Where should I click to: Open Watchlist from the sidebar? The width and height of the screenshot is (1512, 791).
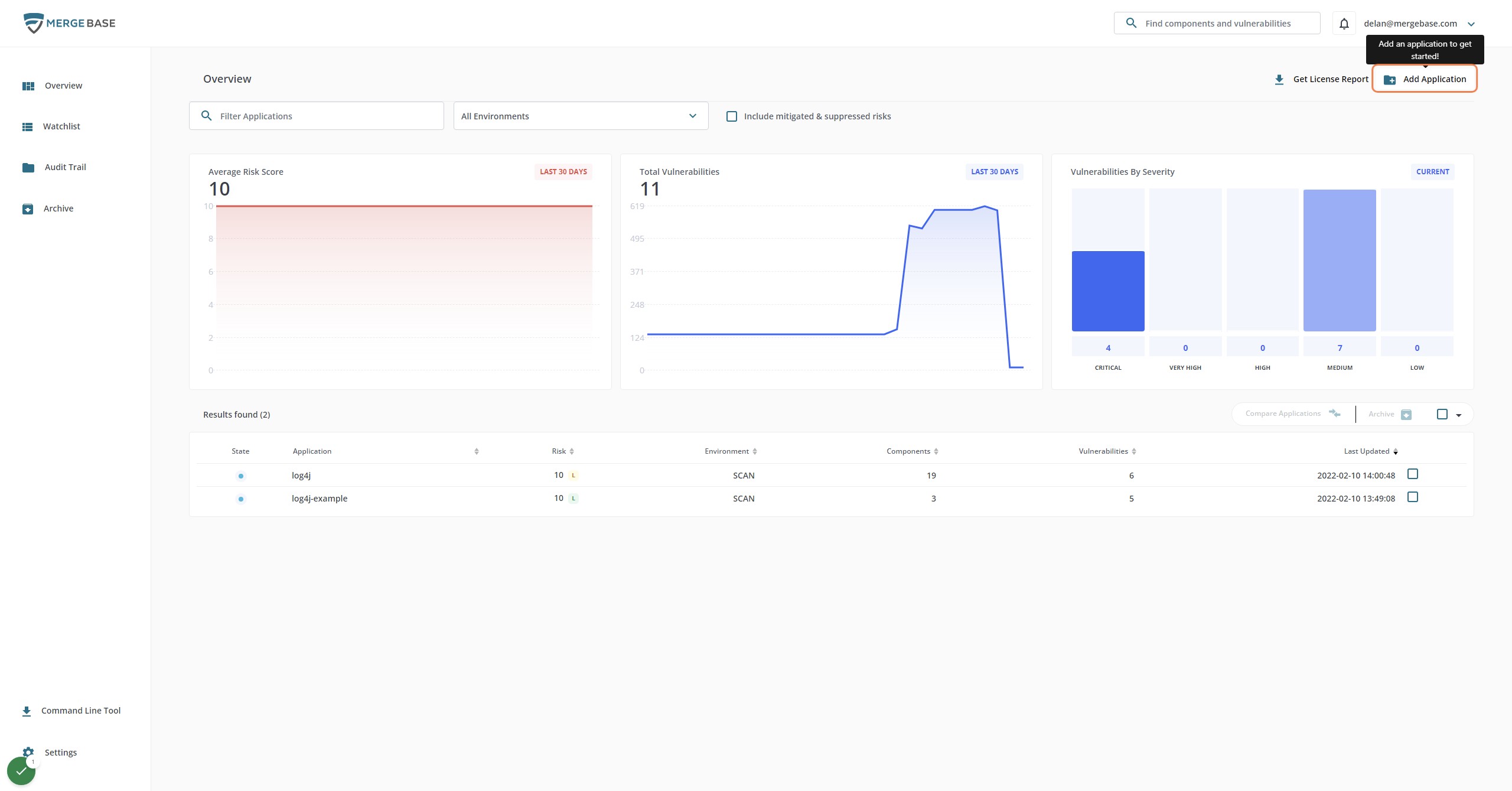tap(61, 126)
